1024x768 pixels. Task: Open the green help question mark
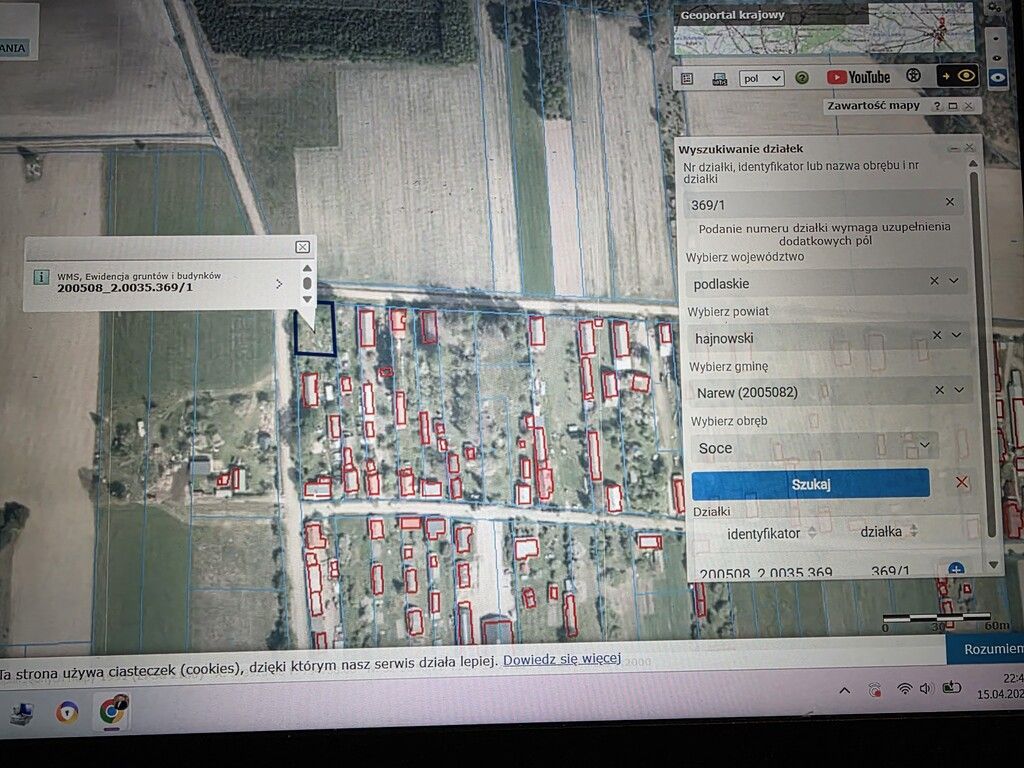point(802,78)
